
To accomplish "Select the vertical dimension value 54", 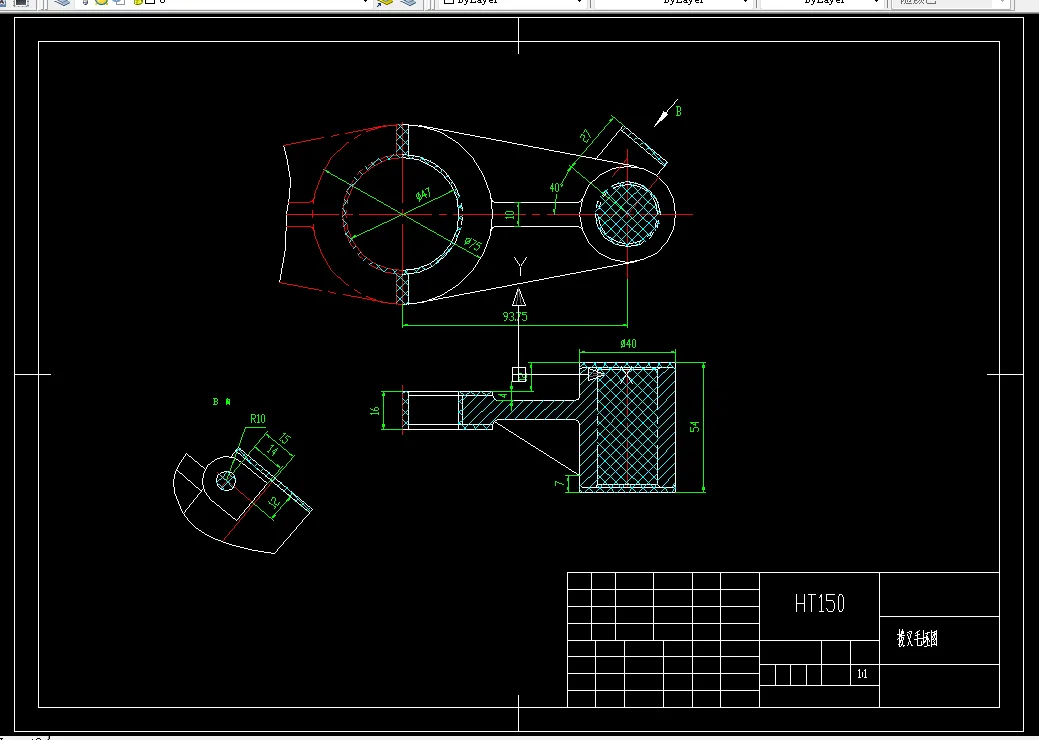I will click(694, 427).
